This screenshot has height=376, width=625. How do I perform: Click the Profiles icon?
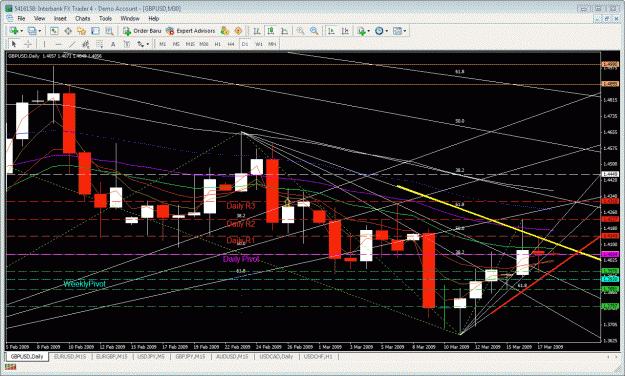(x=32, y=31)
